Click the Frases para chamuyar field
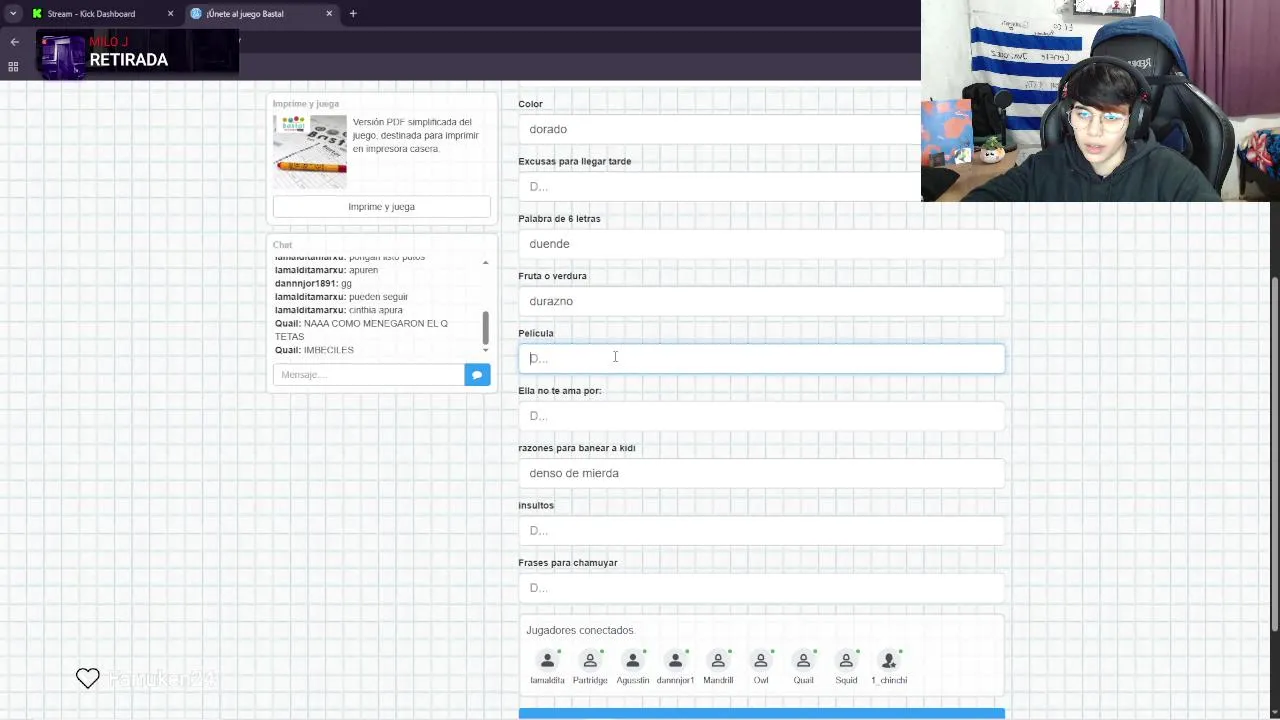 [x=761, y=588]
